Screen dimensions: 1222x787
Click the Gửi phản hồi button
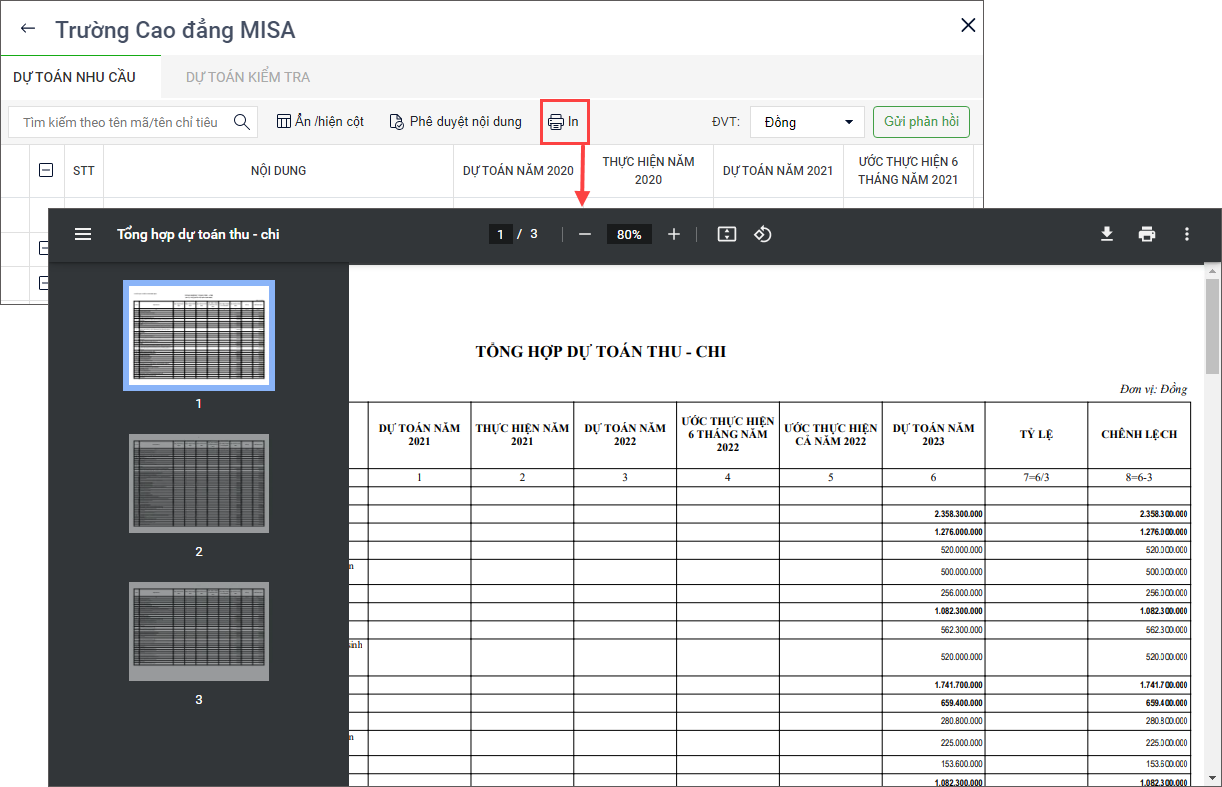click(x=921, y=122)
